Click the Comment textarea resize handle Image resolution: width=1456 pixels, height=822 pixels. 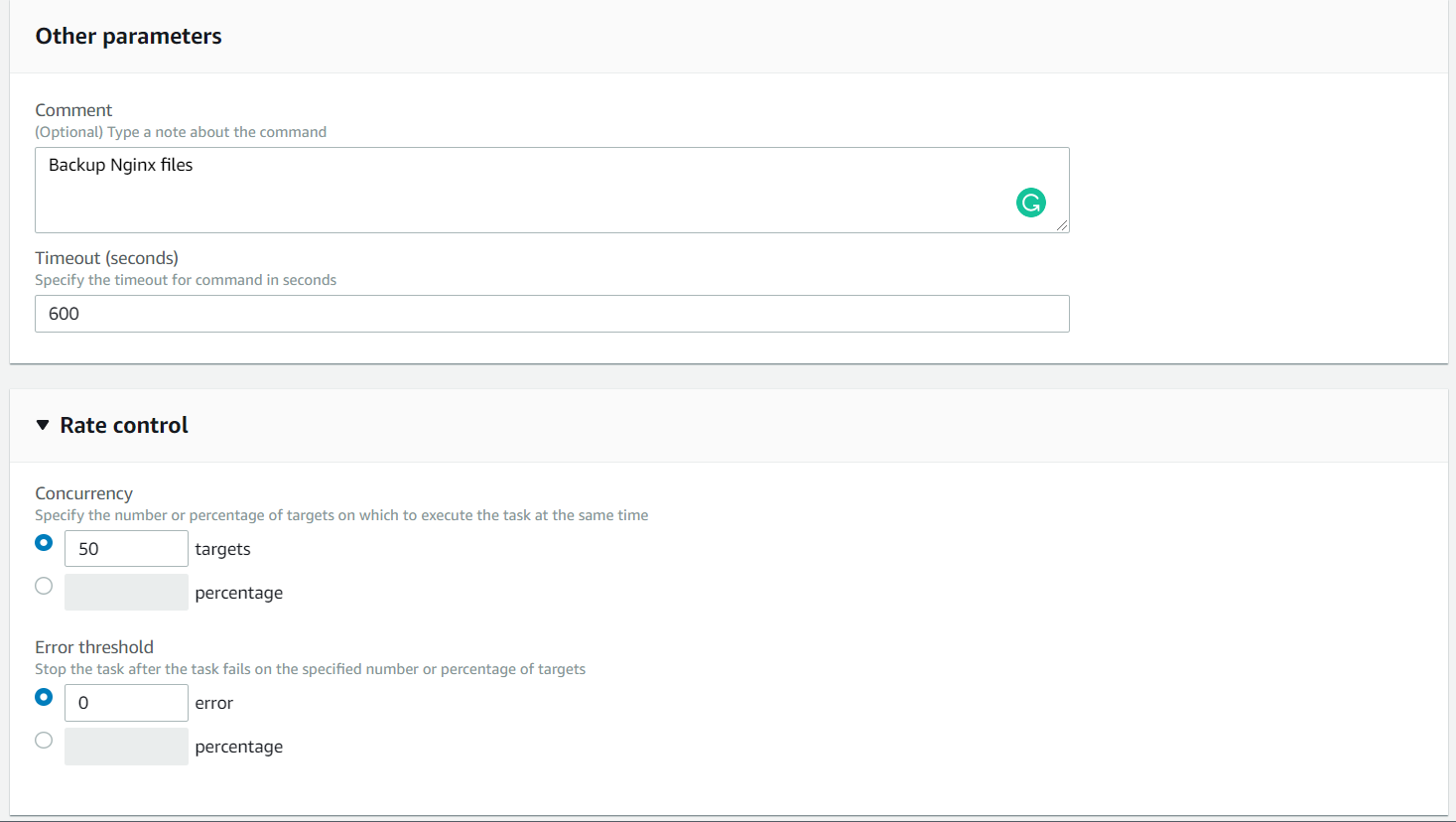click(x=1062, y=225)
